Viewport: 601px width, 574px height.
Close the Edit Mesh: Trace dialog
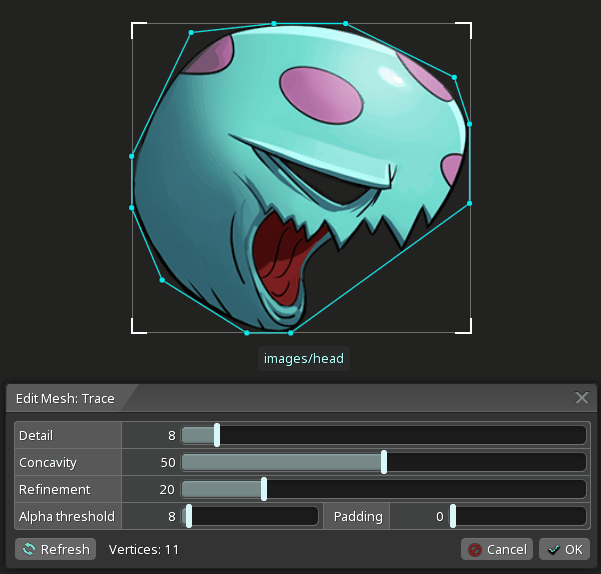coord(582,398)
